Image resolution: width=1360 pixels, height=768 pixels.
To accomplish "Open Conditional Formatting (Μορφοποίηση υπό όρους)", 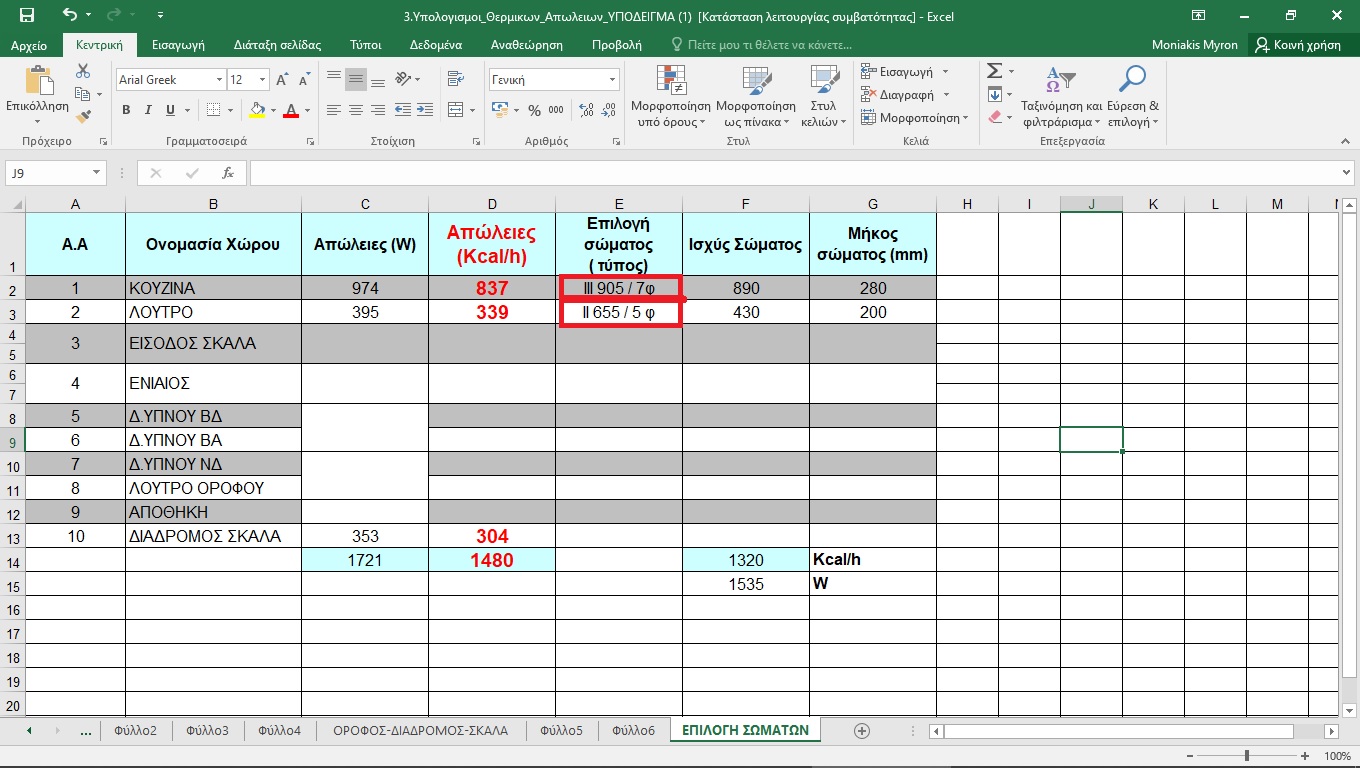I will pos(670,97).
